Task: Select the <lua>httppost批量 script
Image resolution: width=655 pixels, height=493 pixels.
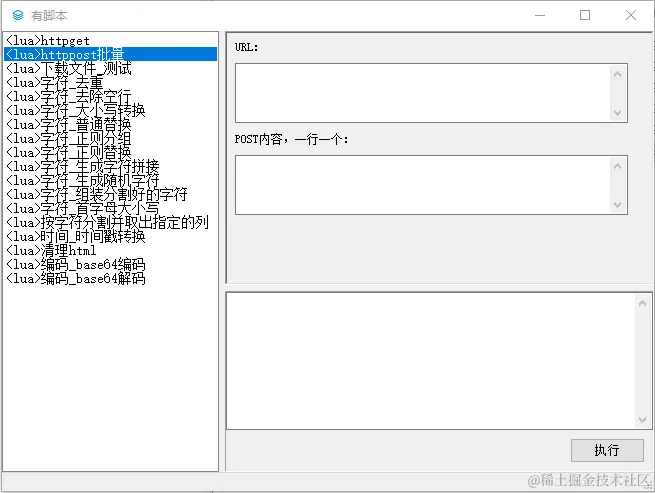Action: [110, 54]
